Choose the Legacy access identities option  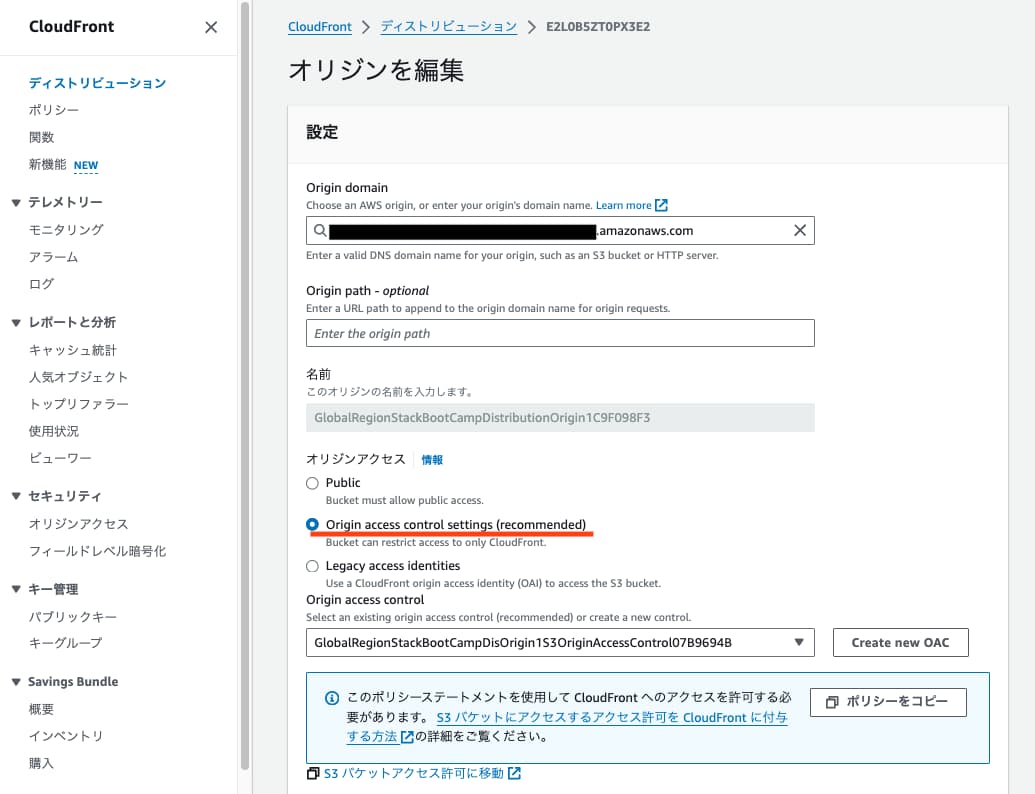tap(313, 565)
